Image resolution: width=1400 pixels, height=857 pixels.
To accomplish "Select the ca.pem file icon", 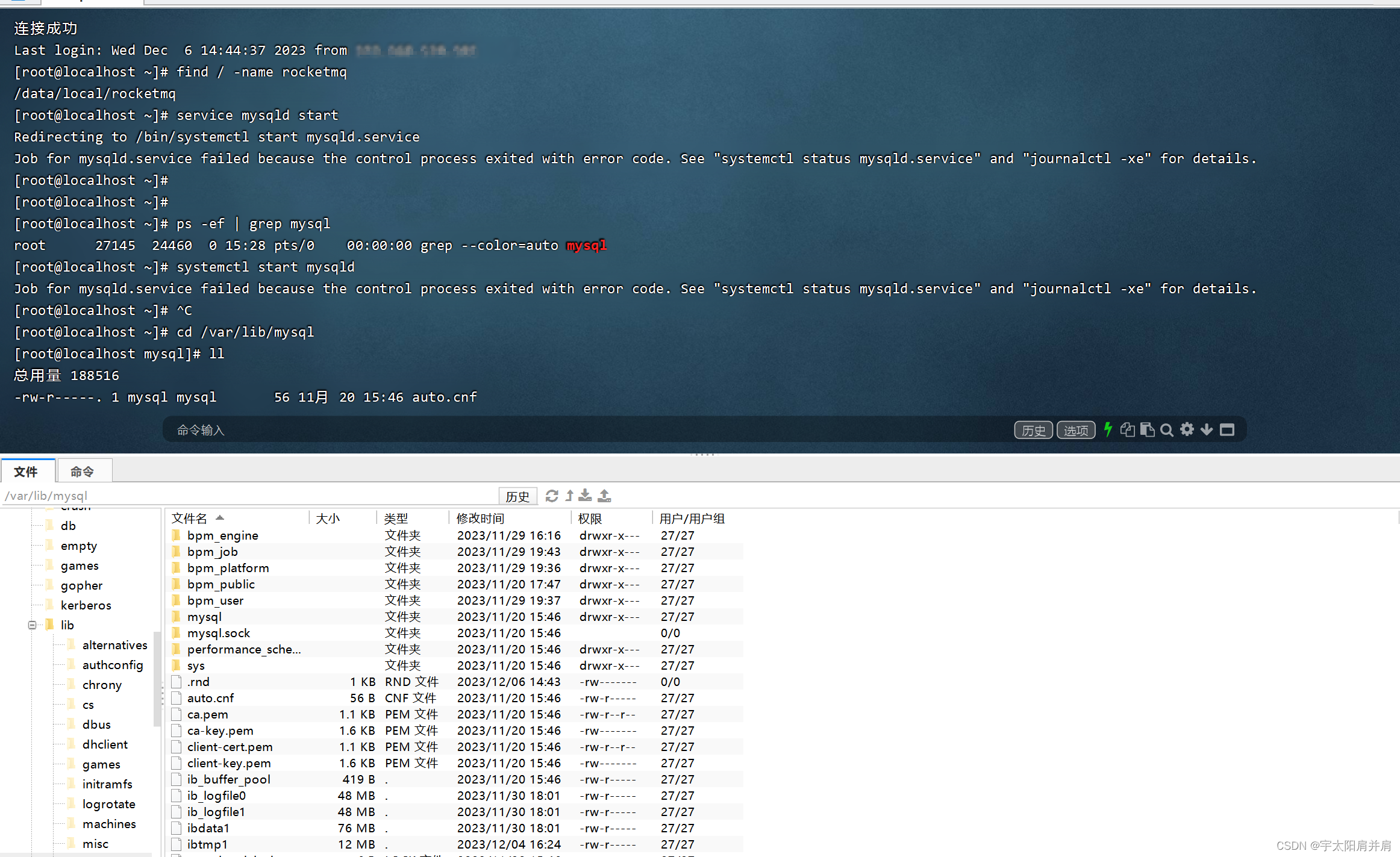I will tap(177, 714).
